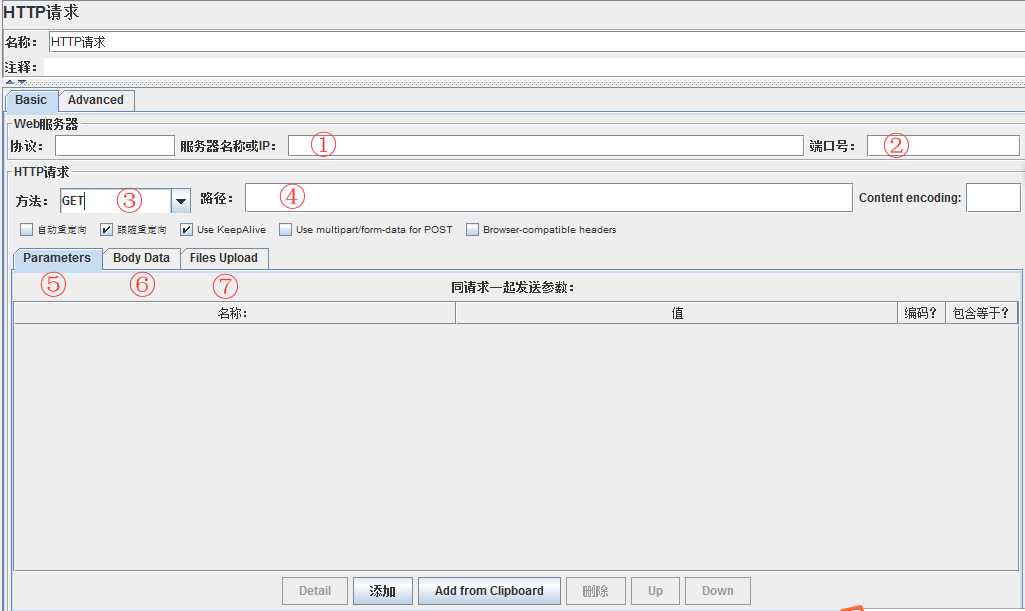Click the 端口号 port number field
Viewport: 1025px width, 611px height.
[943, 146]
